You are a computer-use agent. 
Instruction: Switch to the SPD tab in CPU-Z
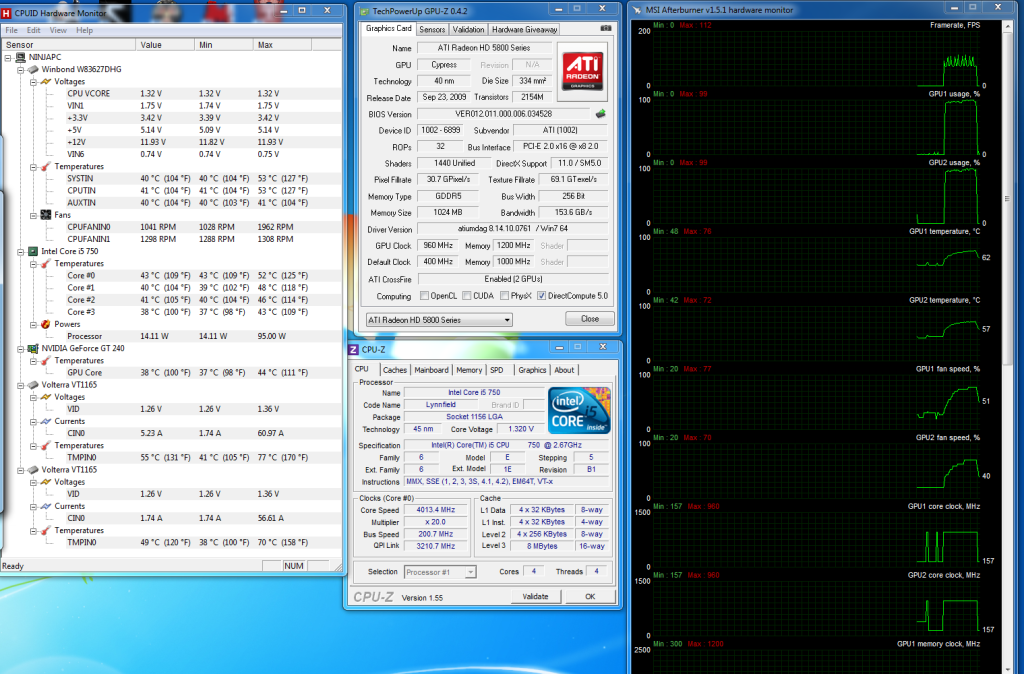[497, 370]
